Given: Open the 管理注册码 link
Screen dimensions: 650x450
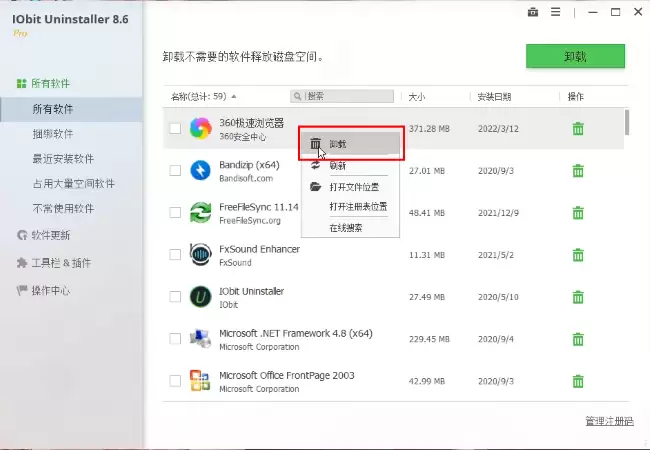Looking at the screenshot, I should click(x=609, y=421).
